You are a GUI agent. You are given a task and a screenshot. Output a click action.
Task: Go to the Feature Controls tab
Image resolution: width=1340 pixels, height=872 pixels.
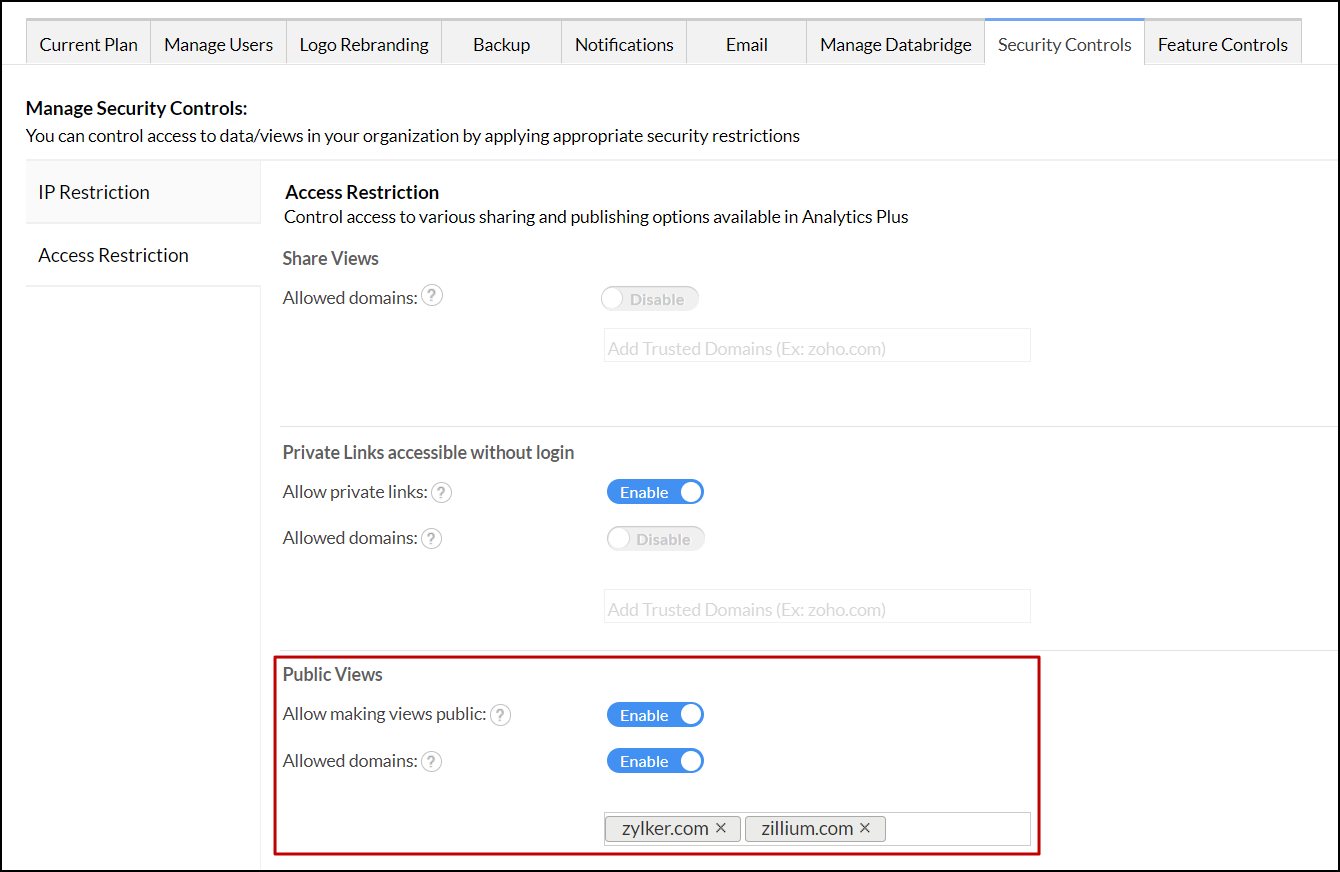point(1222,45)
